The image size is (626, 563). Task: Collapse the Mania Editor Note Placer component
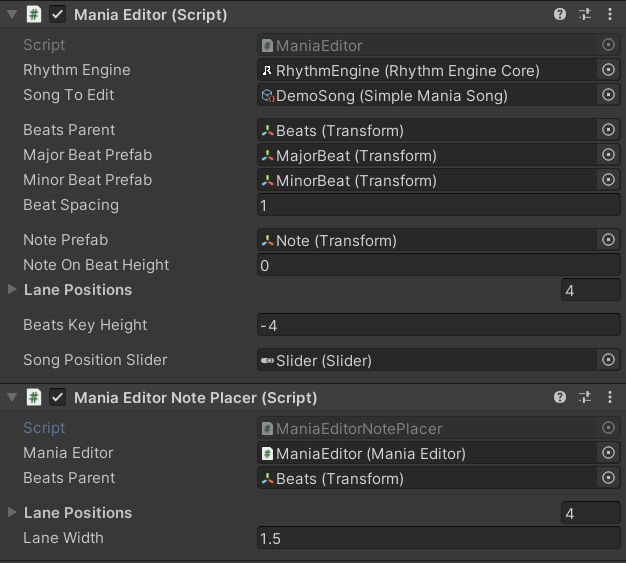(12, 398)
